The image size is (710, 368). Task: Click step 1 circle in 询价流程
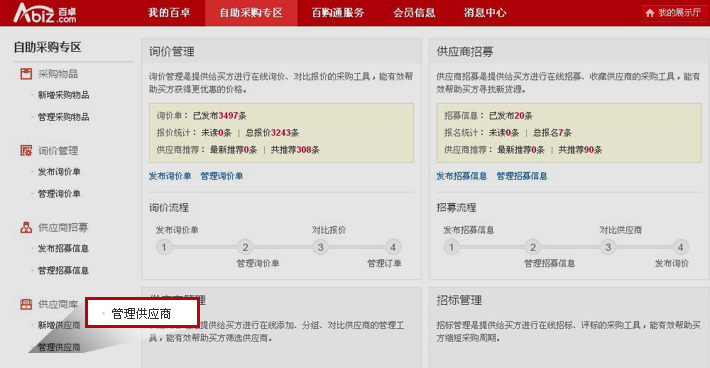pyautogui.click(x=164, y=247)
